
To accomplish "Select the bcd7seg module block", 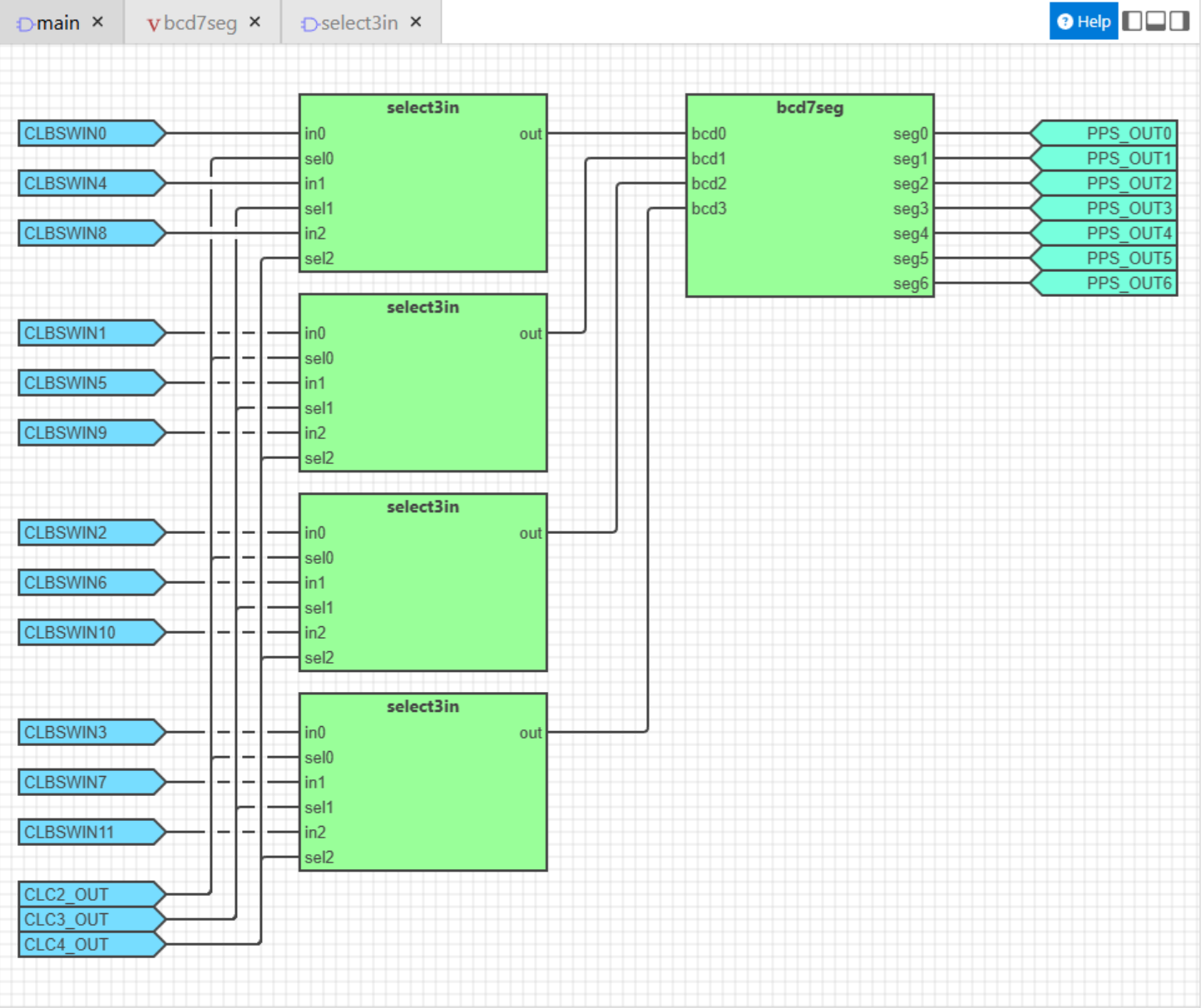I will point(809,195).
